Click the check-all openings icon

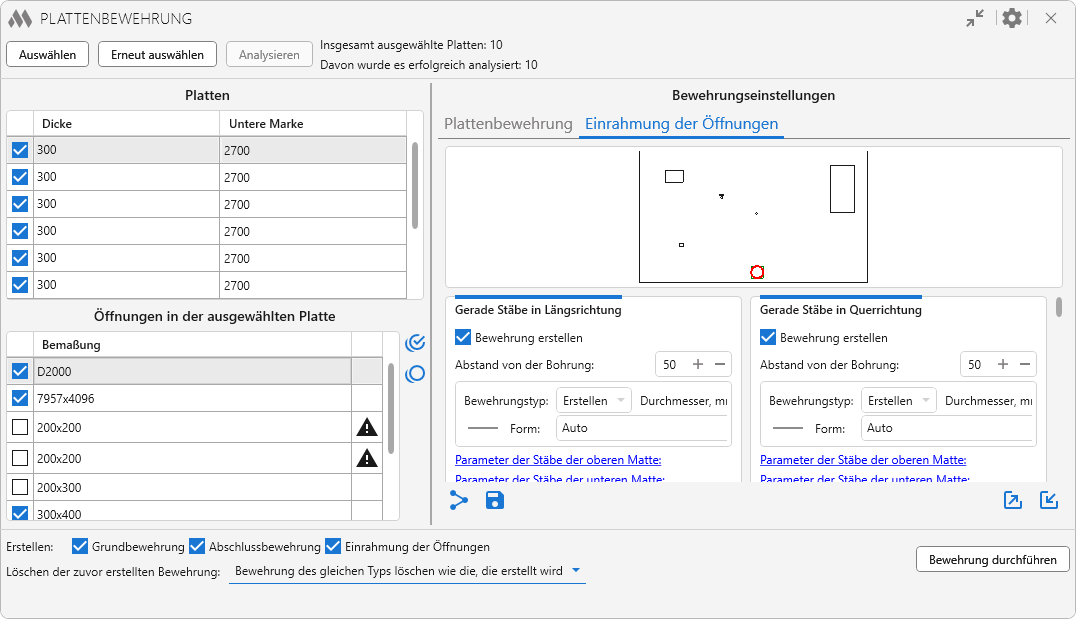(416, 343)
